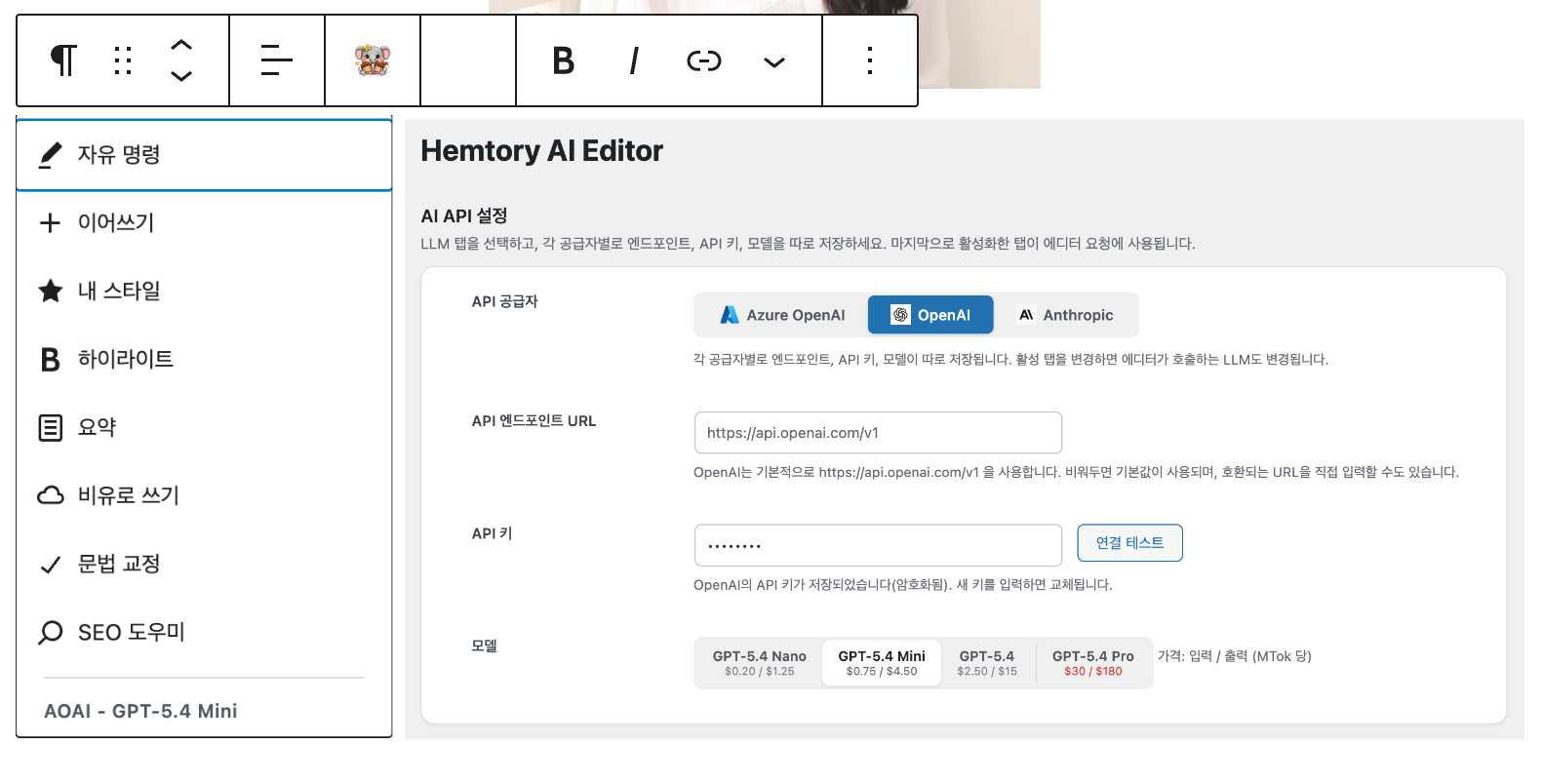1543x784 pixels.
Task: Click the magnifier icon beside SEO 도우미
Action: pyautogui.click(x=51, y=633)
